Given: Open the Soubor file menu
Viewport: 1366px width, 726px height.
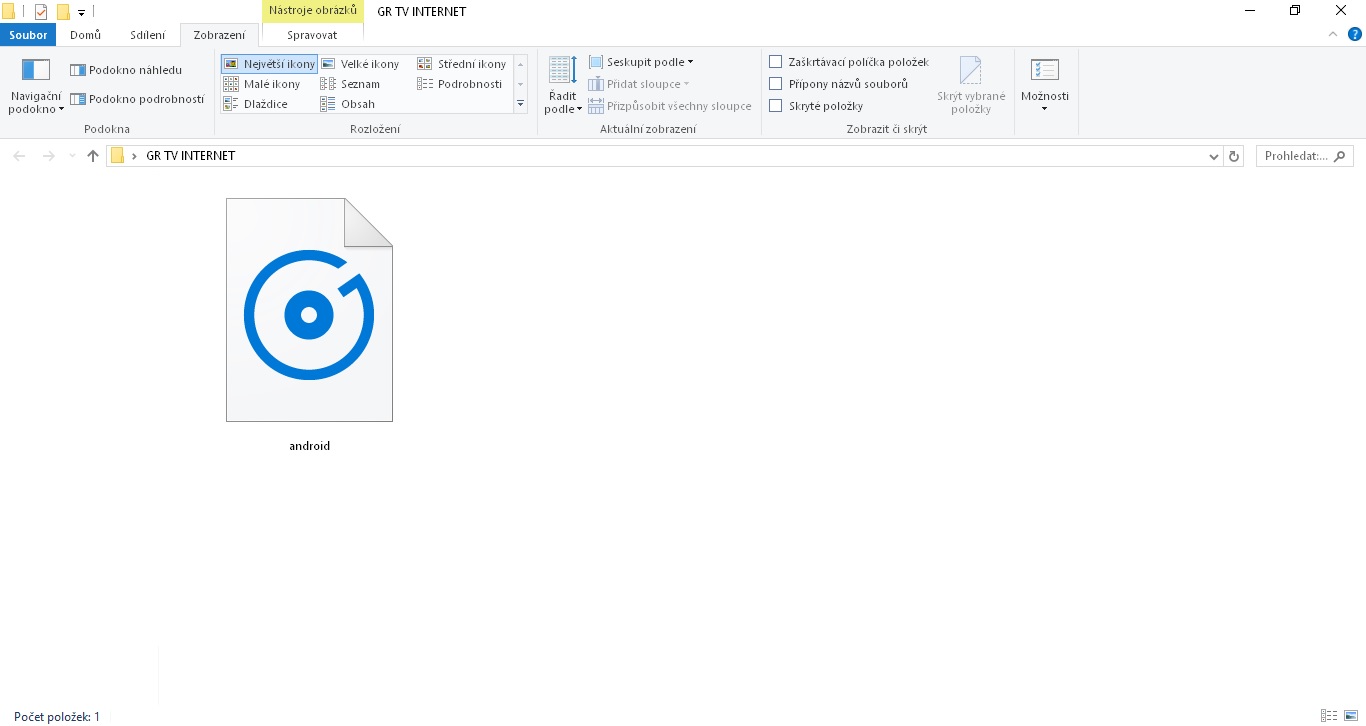Looking at the screenshot, I should tap(28, 35).
